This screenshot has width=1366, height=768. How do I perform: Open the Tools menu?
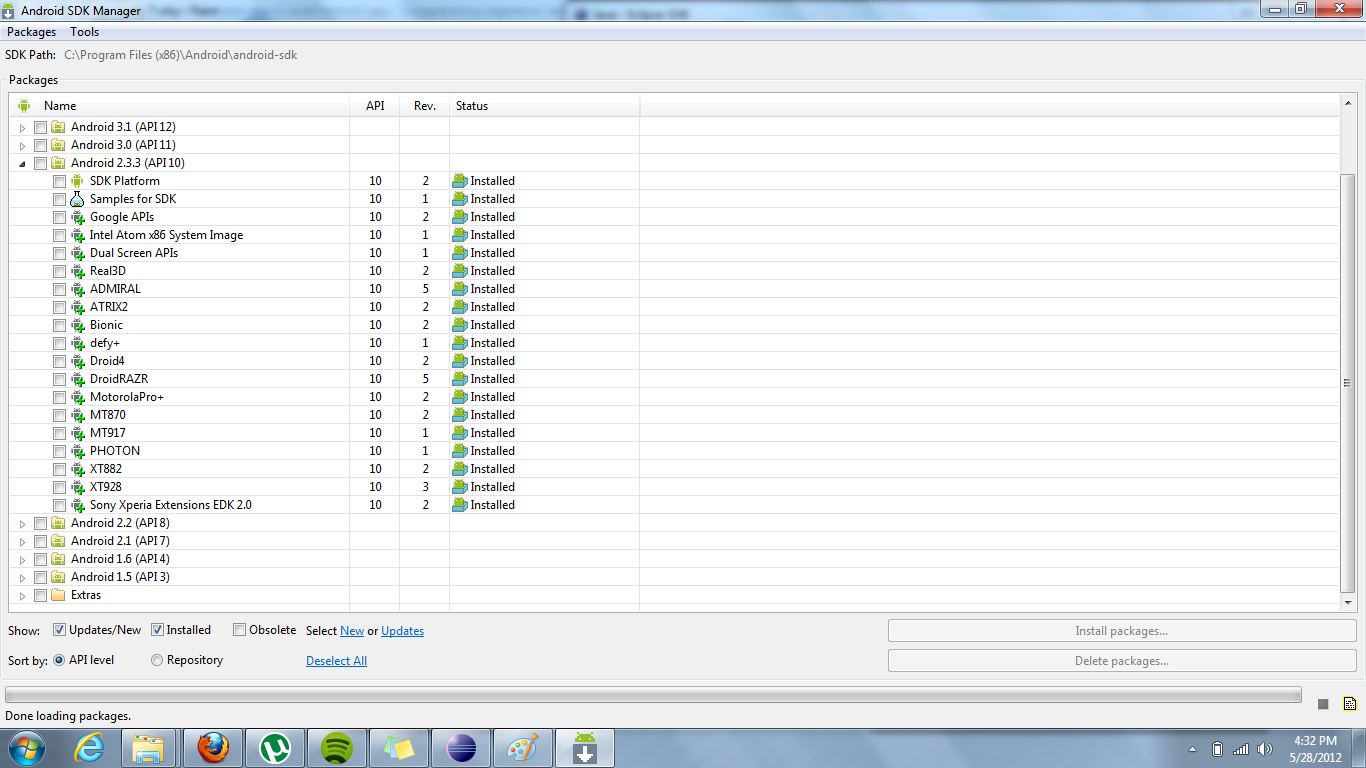pyautogui.click(x=85, y=32)
